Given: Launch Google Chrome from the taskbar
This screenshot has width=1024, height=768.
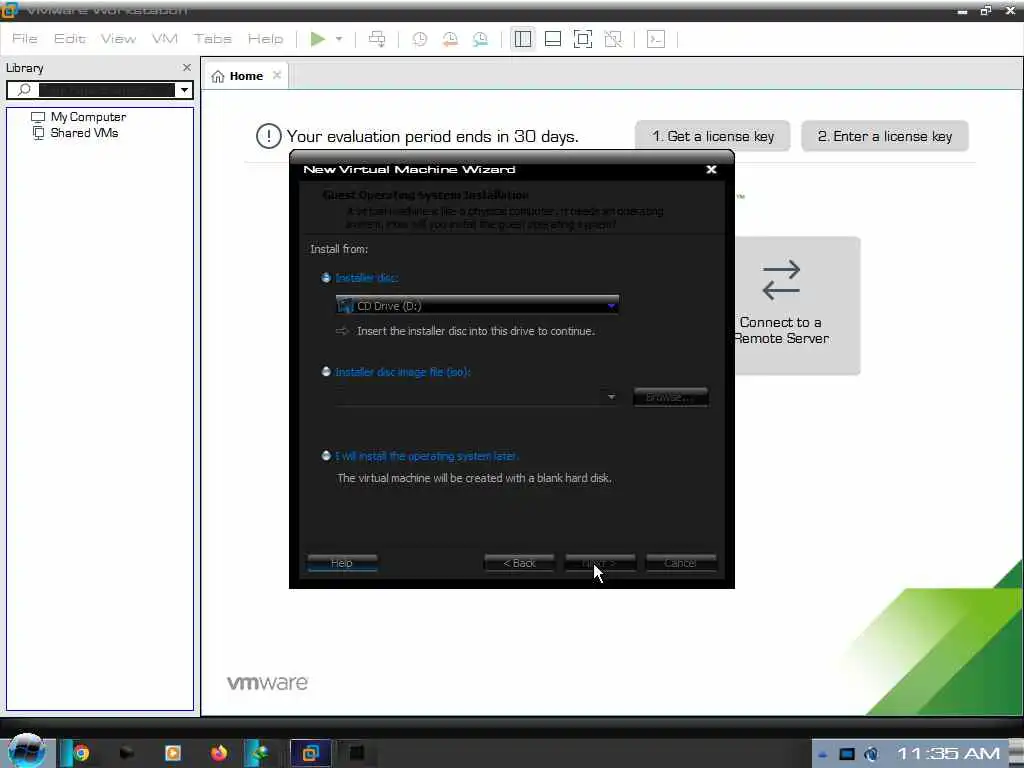Looking at the screenshot, I should [81, 753].
